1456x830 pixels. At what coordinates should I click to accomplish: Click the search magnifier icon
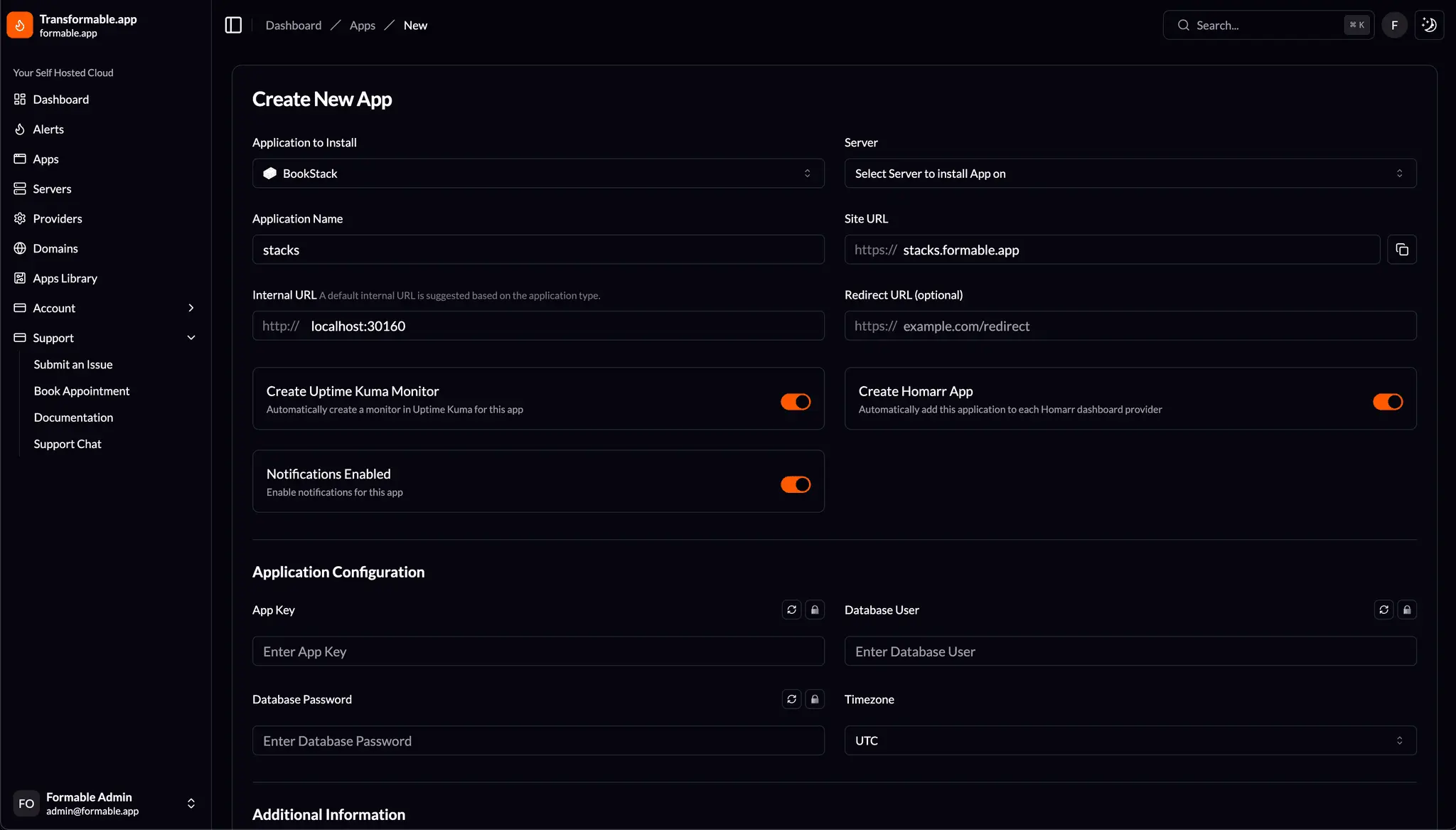1183,25
